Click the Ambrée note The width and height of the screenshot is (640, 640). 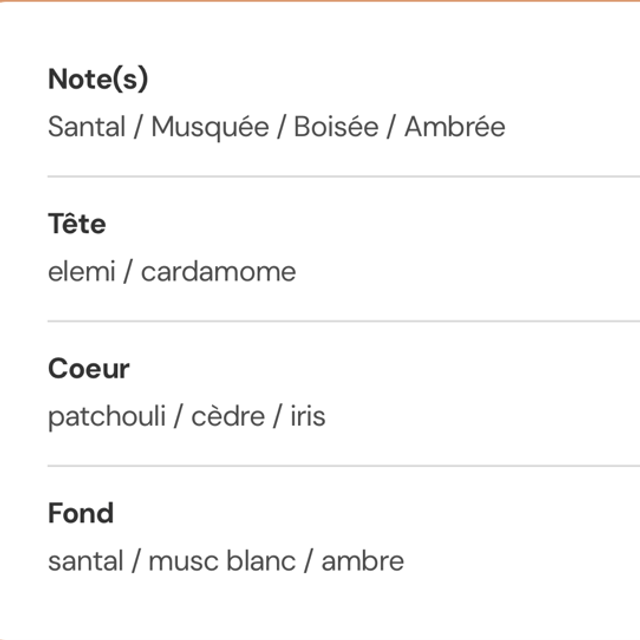tap(455, 127)
